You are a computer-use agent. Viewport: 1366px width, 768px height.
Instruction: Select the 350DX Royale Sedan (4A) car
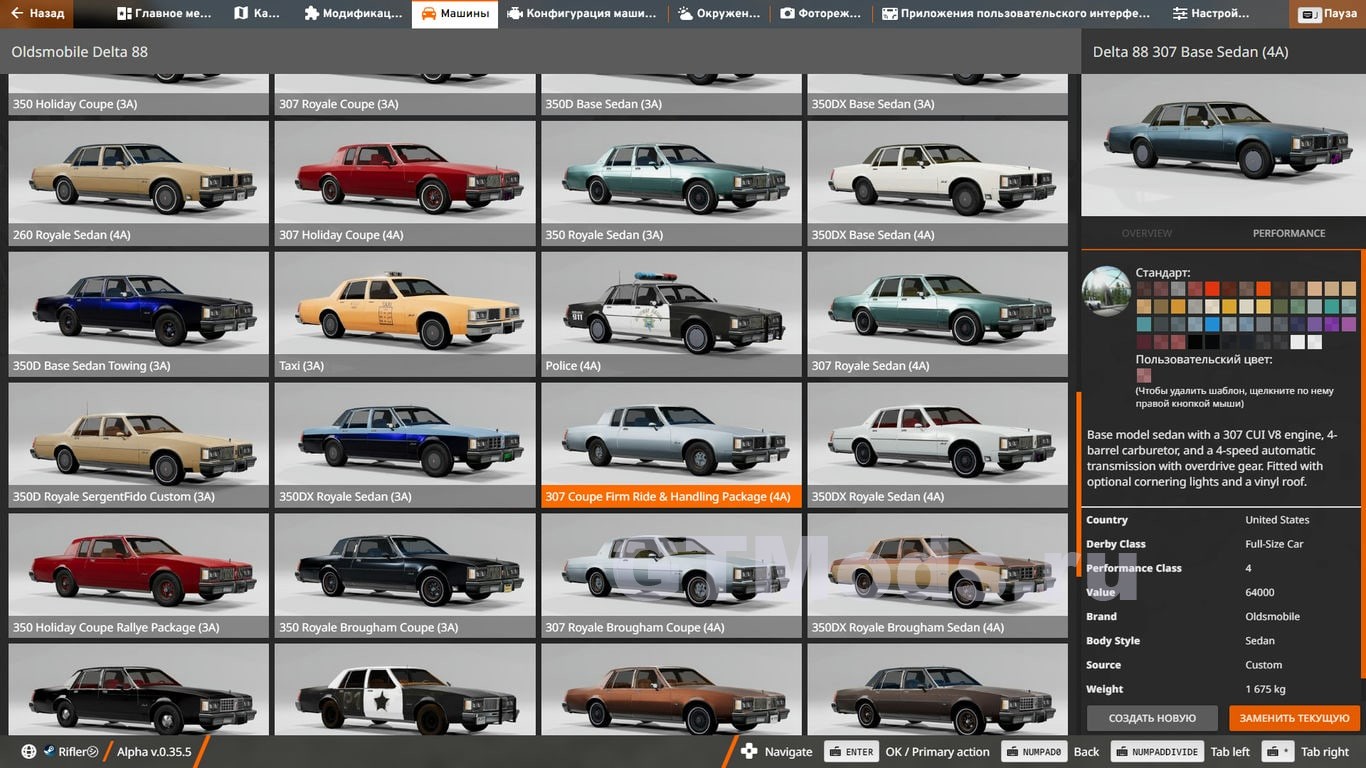tap(938, 445)
